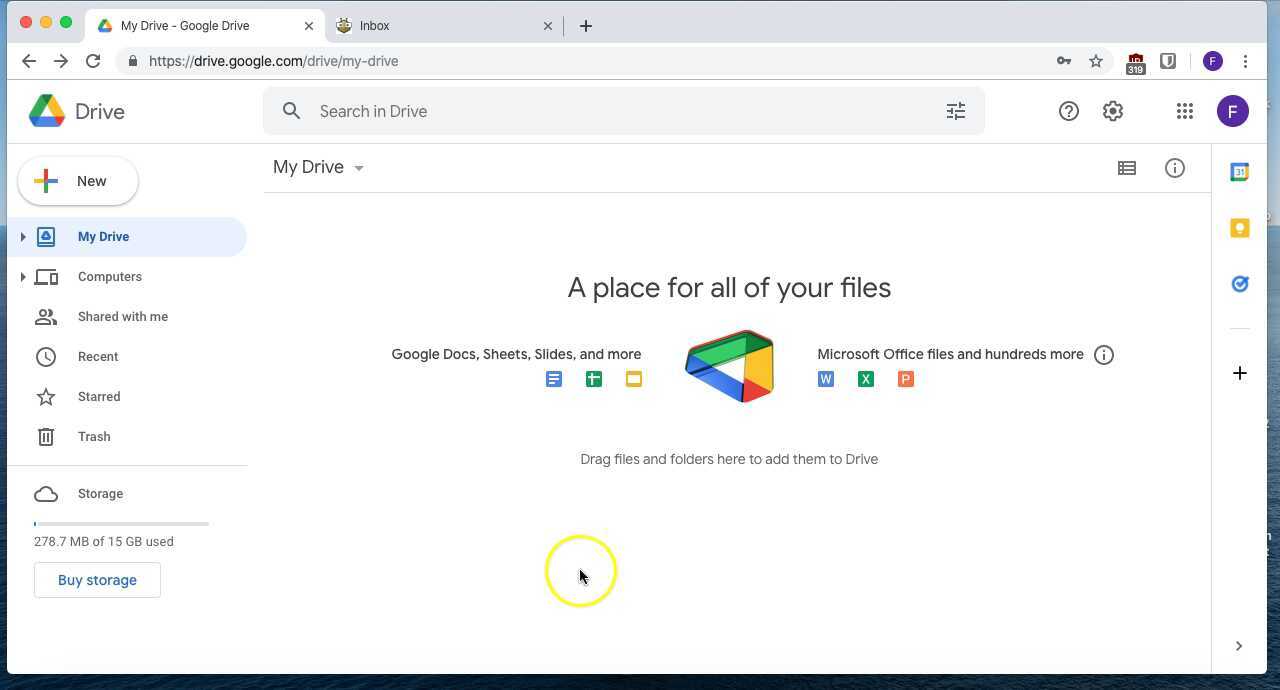Image resolution: width=1280 pixels, height=690 pixels.
Task: Click the Google Docs icon
Action: point(554,379)
